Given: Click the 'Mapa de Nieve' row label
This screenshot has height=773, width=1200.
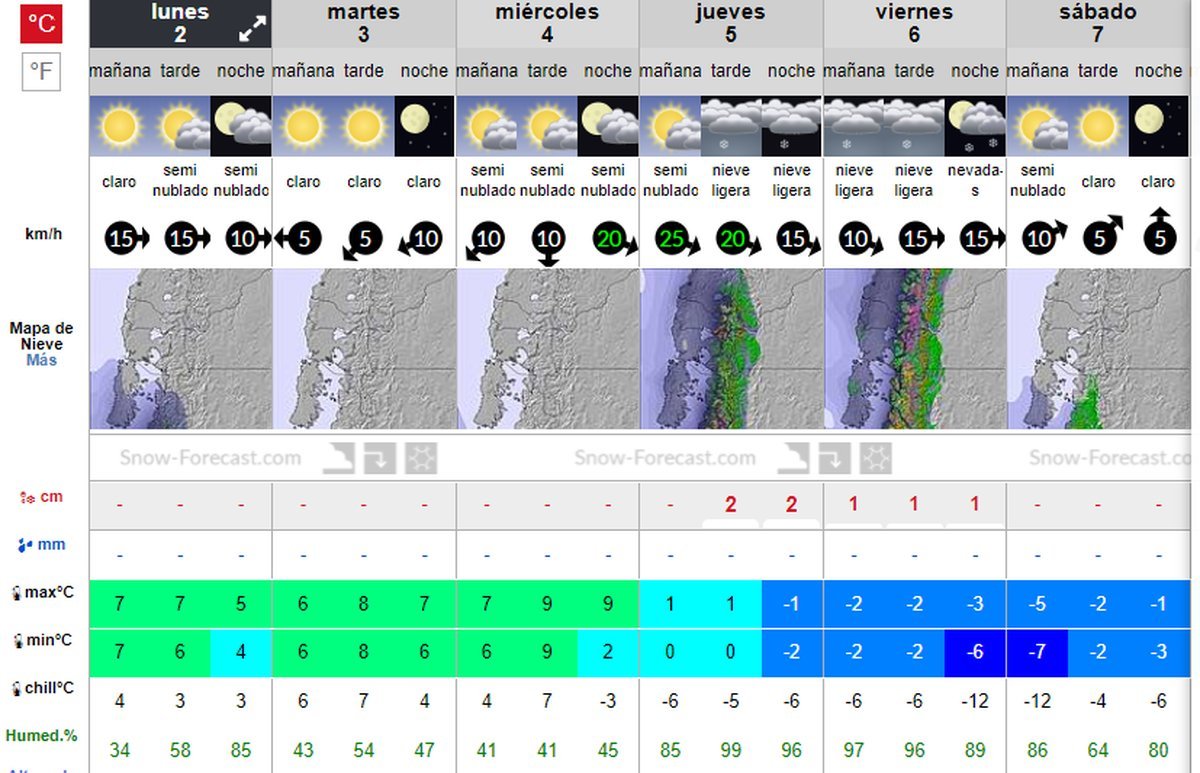Looking at the screenshot, I should [x=42, y=336].
